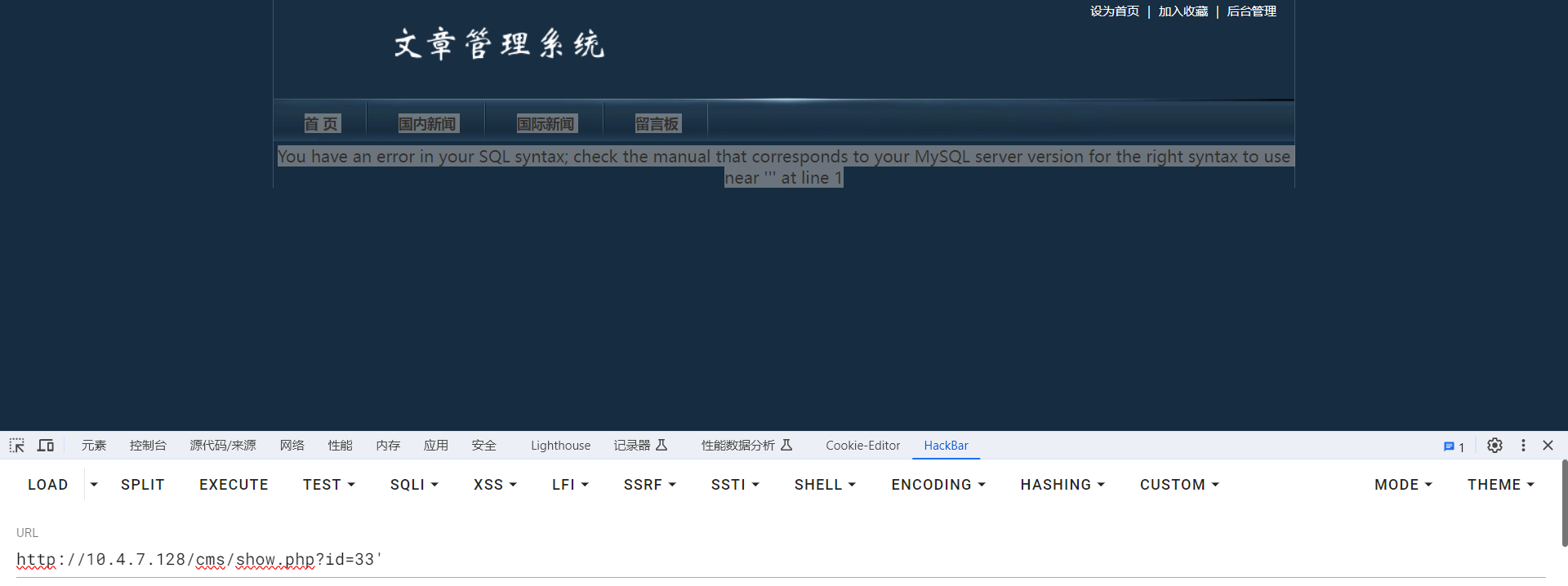
Task: Switch to the 控制台 tab
Action: point(148,446)
